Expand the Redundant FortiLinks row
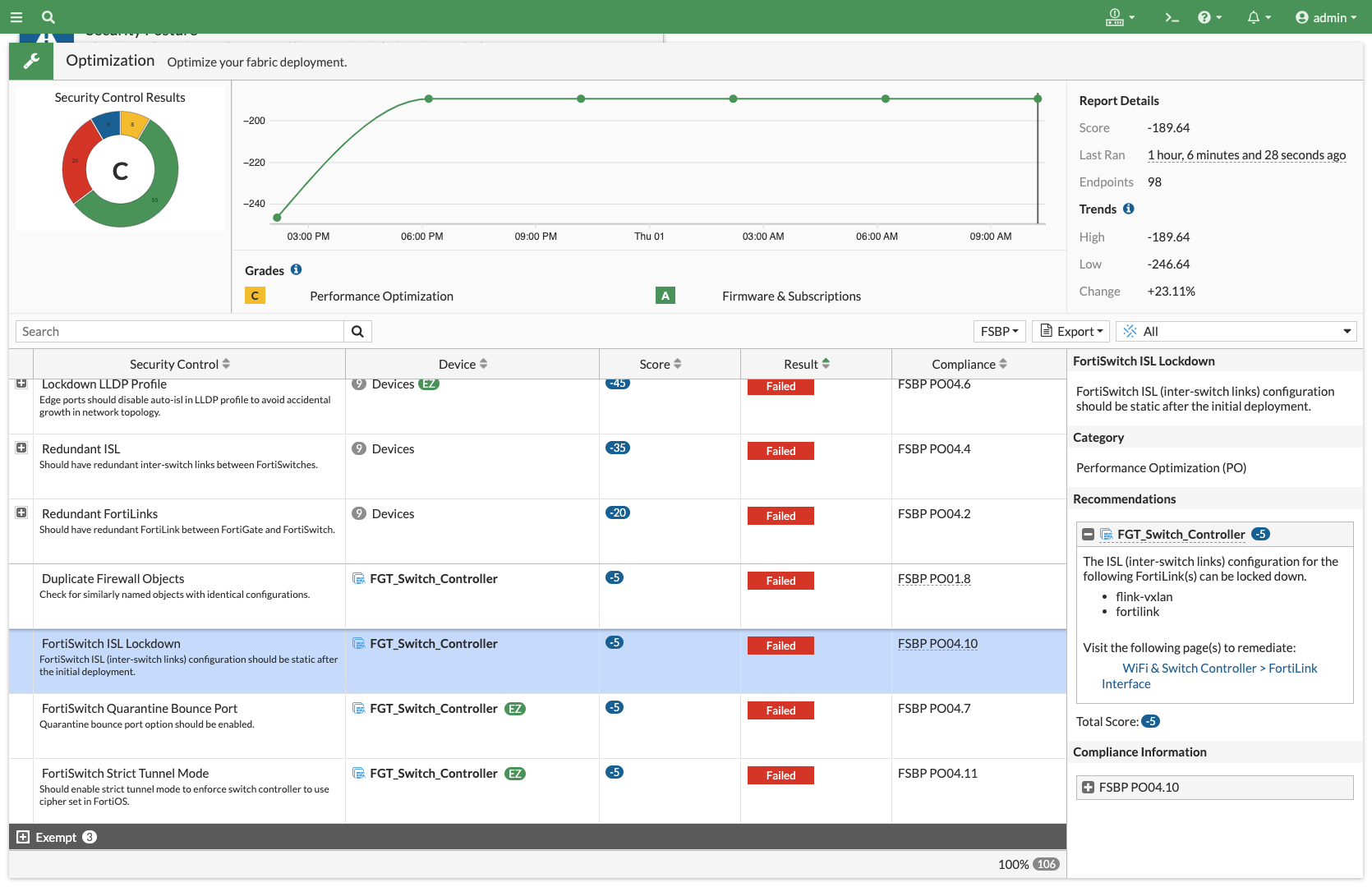This screenshot has width=1372, height=887. [21, 512]
